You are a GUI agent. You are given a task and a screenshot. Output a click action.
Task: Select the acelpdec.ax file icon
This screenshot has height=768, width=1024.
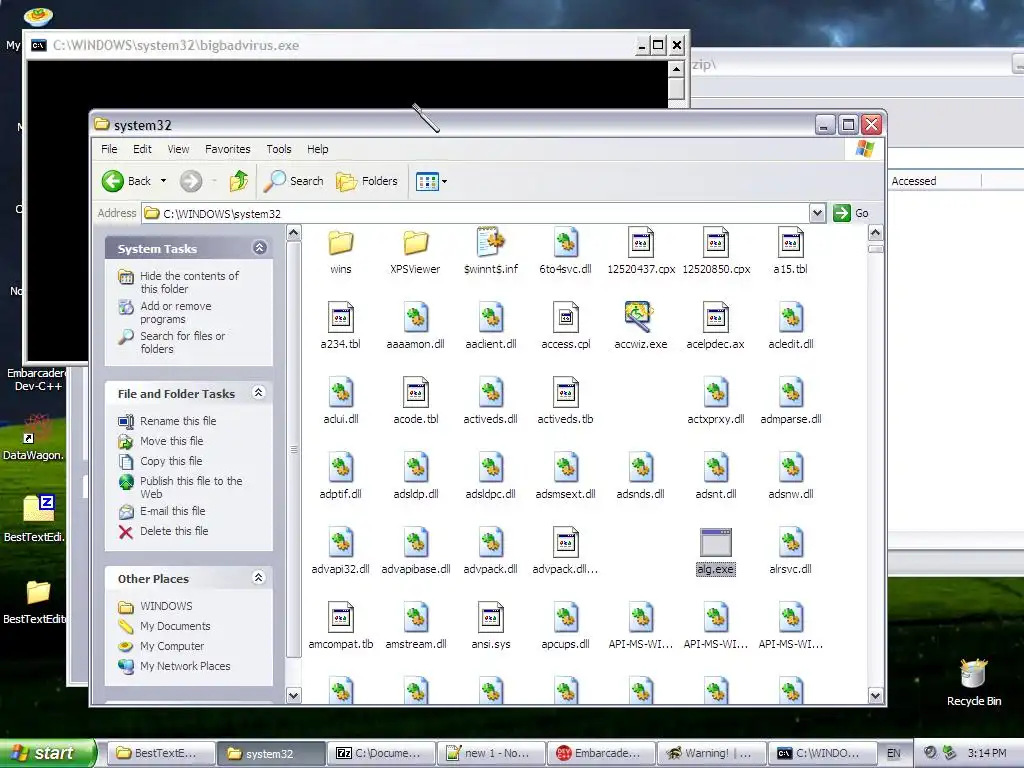716,317
